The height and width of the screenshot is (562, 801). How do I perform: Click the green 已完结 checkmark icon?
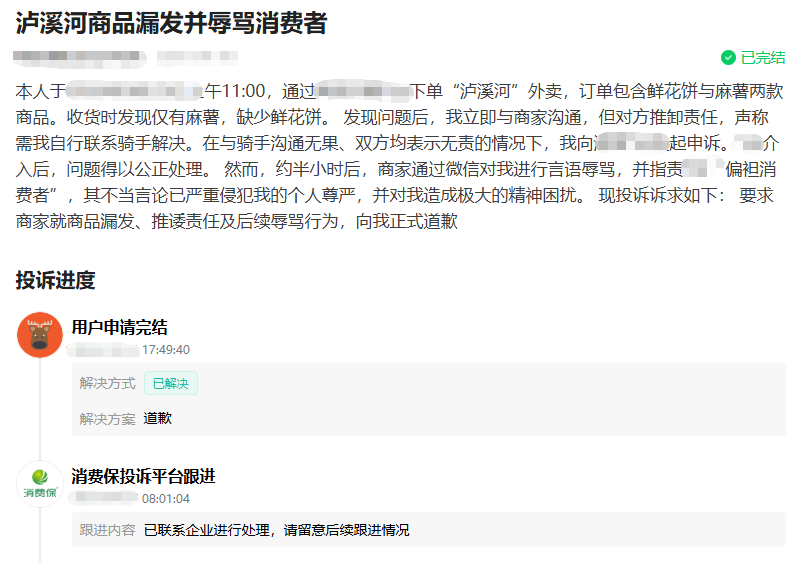(x=728, y=58)
